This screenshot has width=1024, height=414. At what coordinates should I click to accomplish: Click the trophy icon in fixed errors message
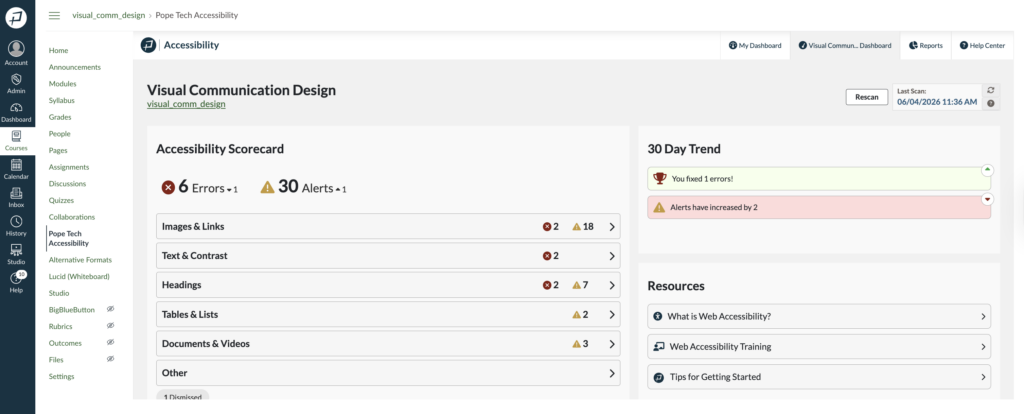click(x=659, y=178)
